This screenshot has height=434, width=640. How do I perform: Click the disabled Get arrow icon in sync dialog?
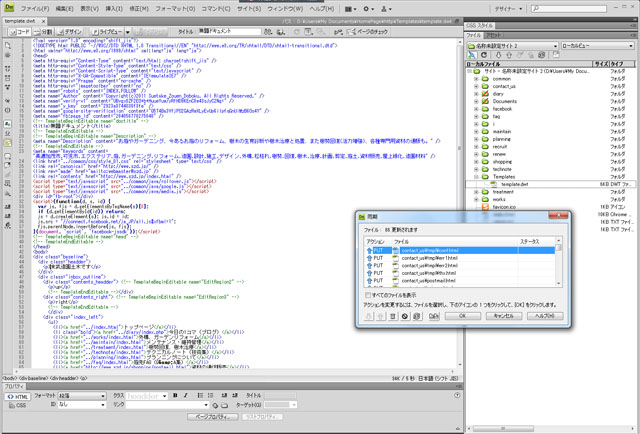369,316
